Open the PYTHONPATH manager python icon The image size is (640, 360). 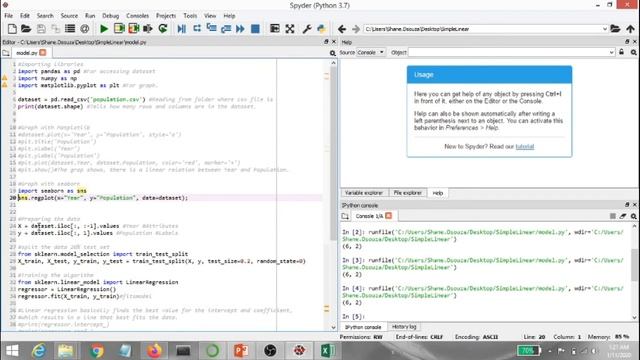coord(321,29)
